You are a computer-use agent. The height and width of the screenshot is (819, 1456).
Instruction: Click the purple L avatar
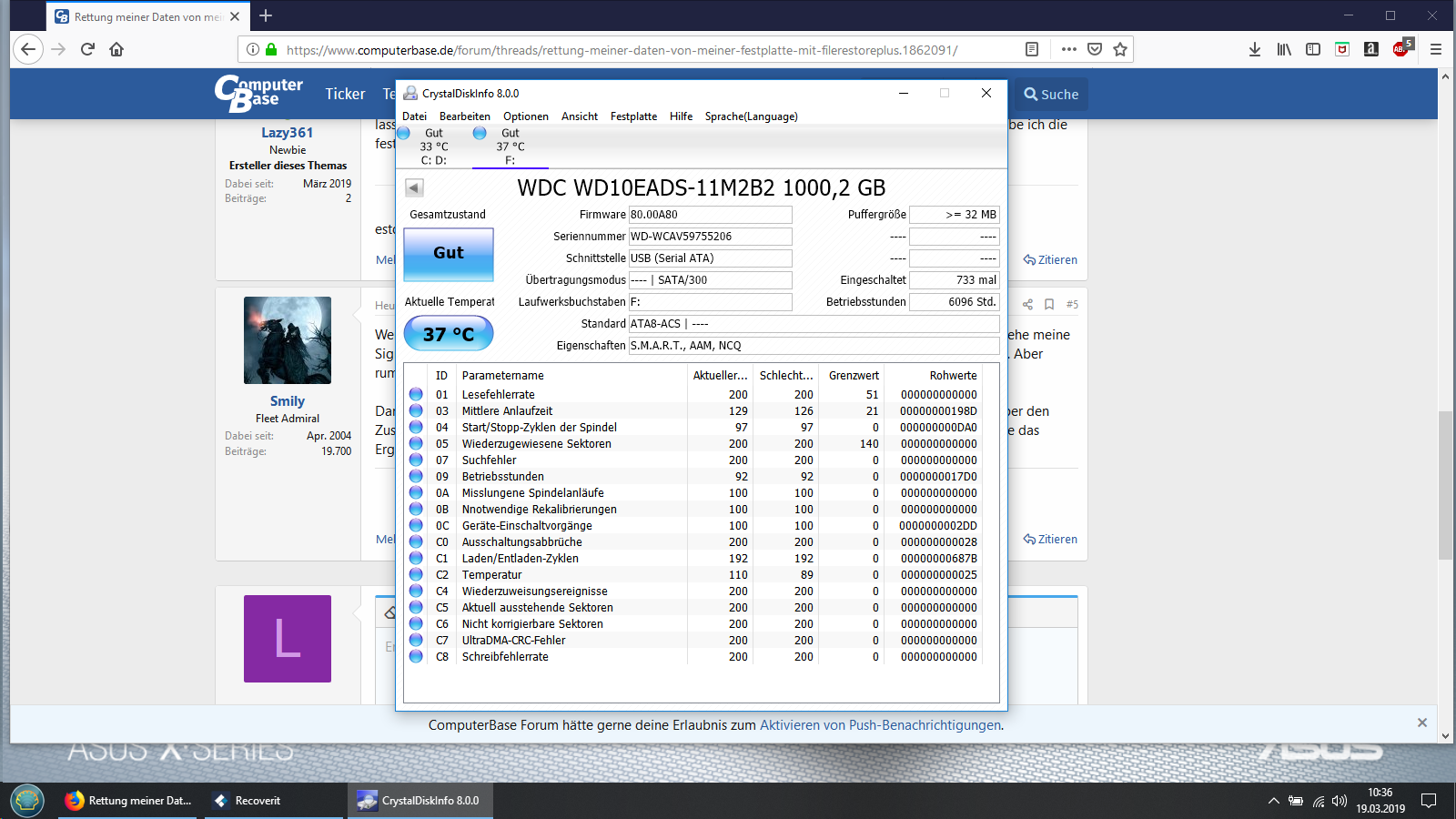[x=288, y=639]
